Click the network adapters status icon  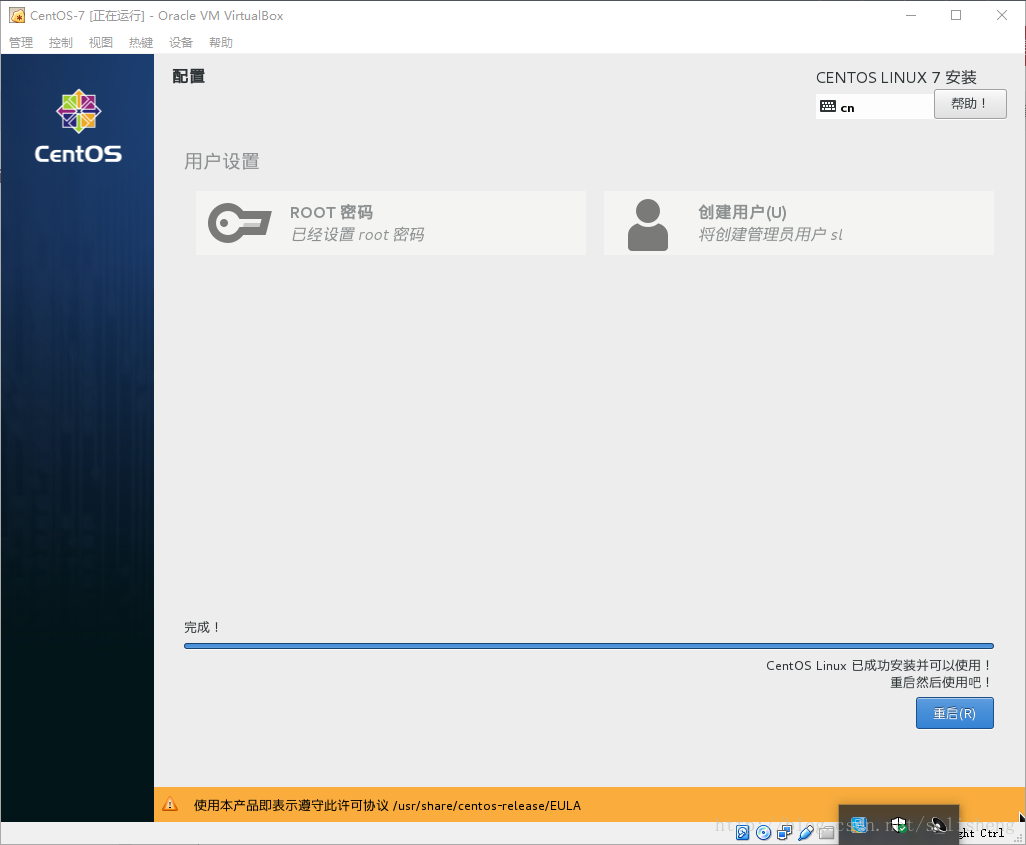[785, 833]
